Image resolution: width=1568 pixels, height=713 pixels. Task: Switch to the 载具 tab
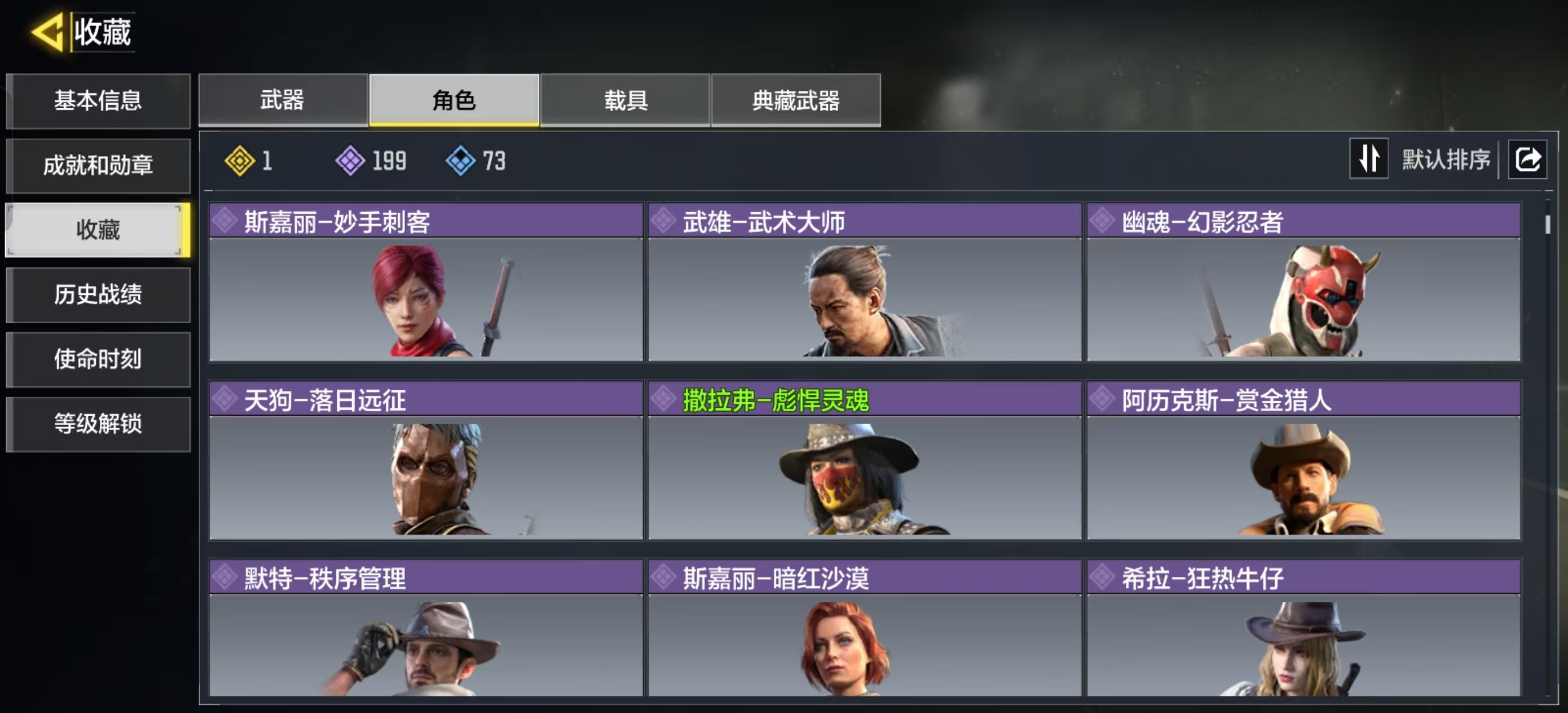pos(625,100)
